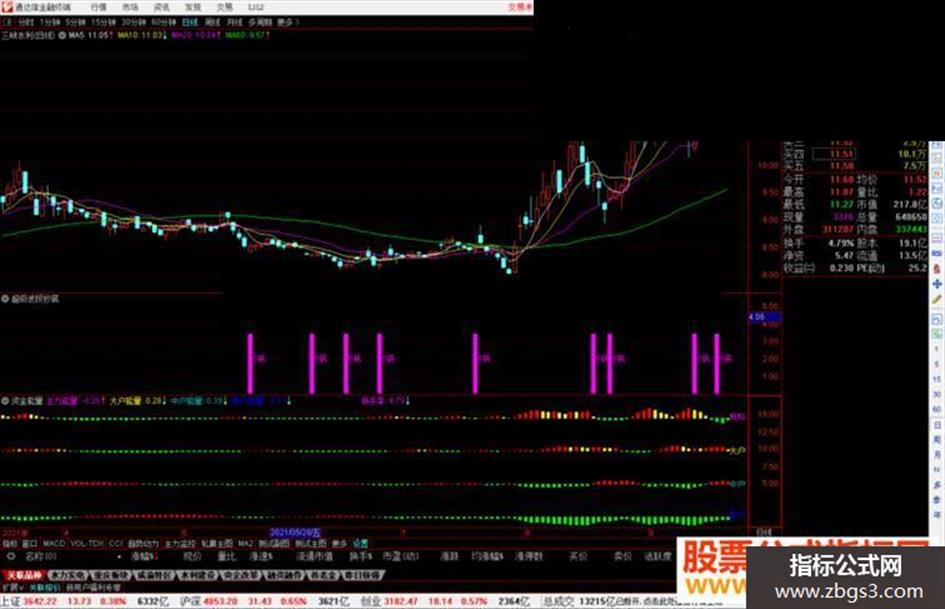Open the 行情 menu

[x=98, y=7]
